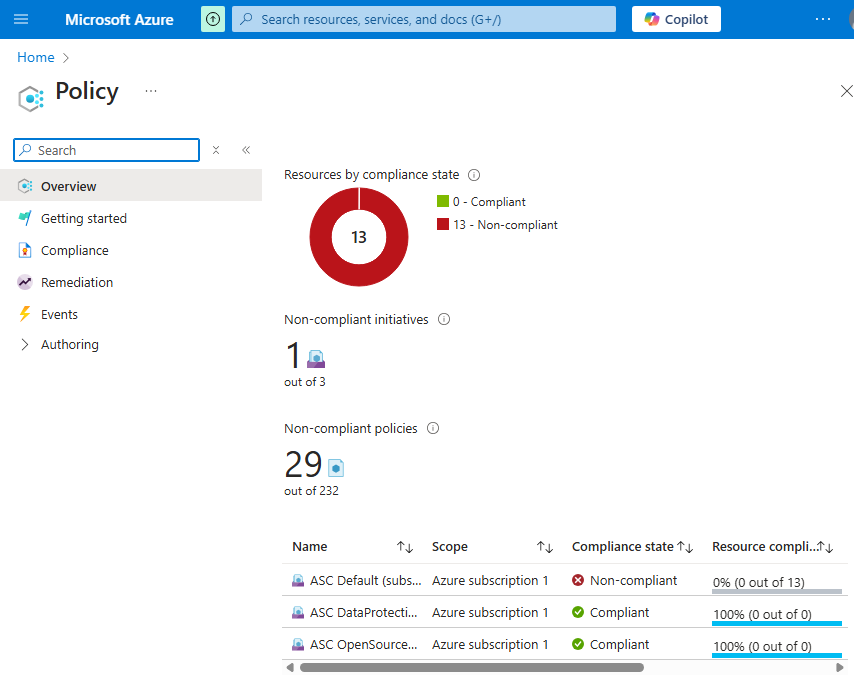This screenshot has width=854, height=675.
Task: Close the Policy blade
Action: (846, 91)
